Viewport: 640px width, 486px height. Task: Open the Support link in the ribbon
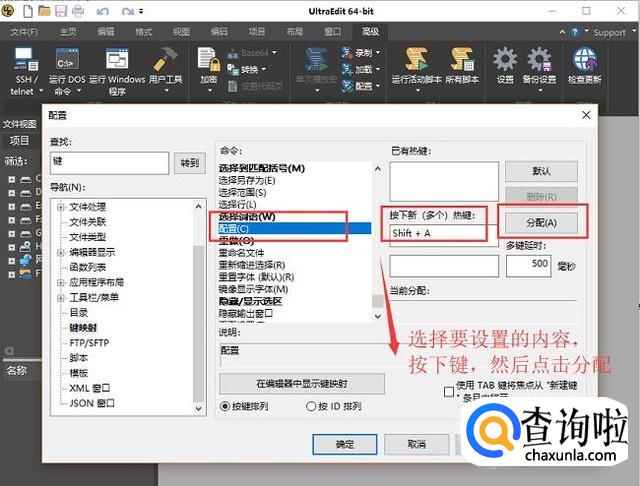[609, 33]
